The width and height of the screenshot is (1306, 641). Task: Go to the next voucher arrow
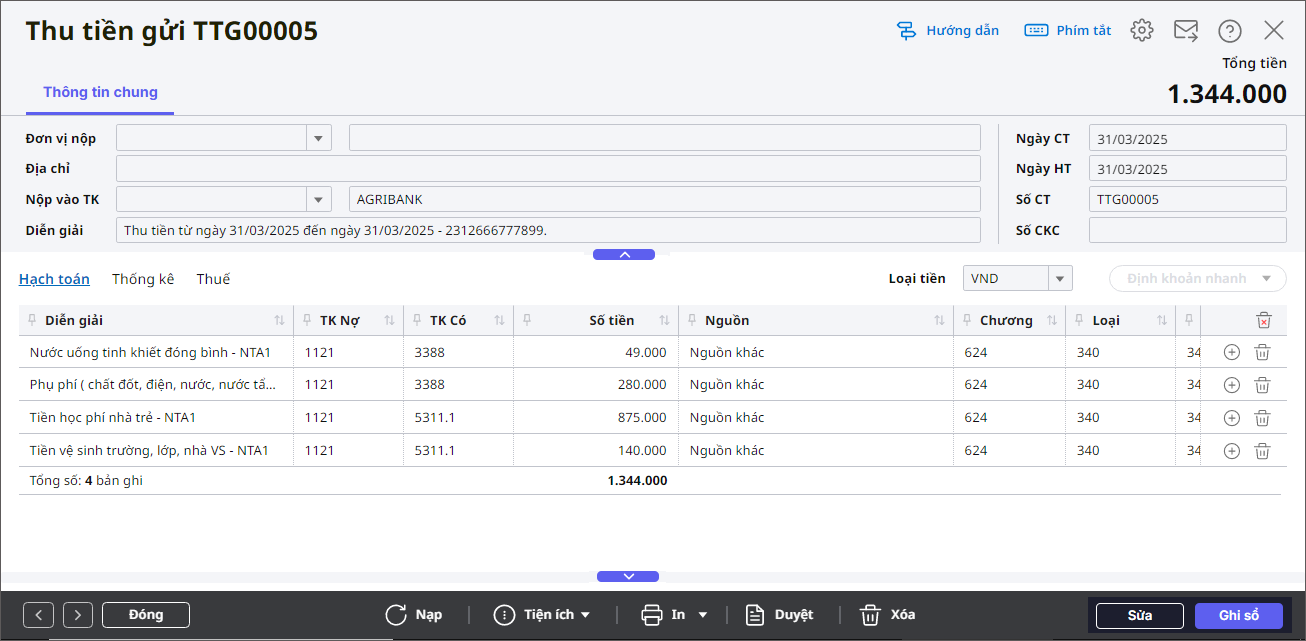[x=78, y=615]
